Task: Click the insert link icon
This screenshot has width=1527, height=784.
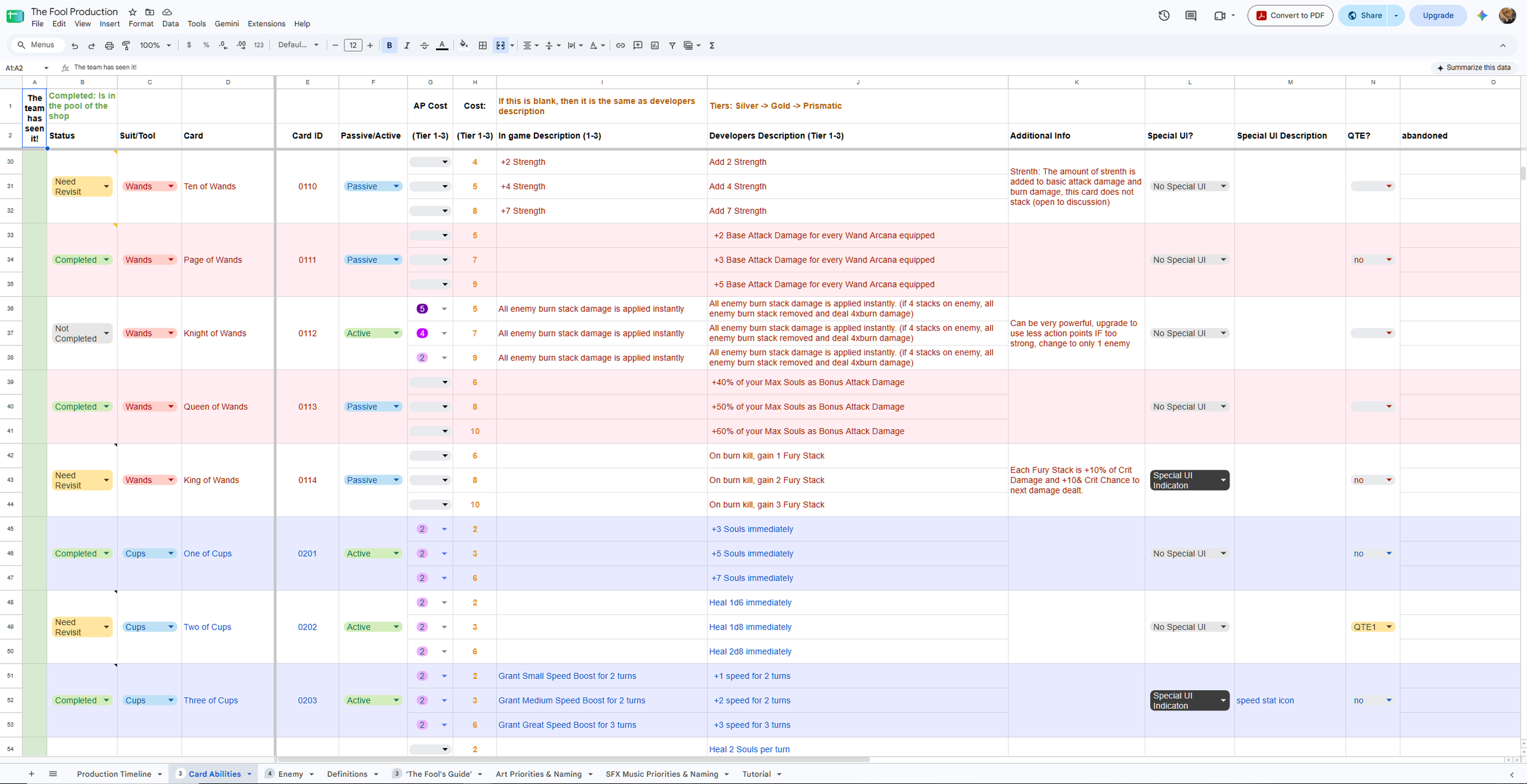Action: coord(621,45)
